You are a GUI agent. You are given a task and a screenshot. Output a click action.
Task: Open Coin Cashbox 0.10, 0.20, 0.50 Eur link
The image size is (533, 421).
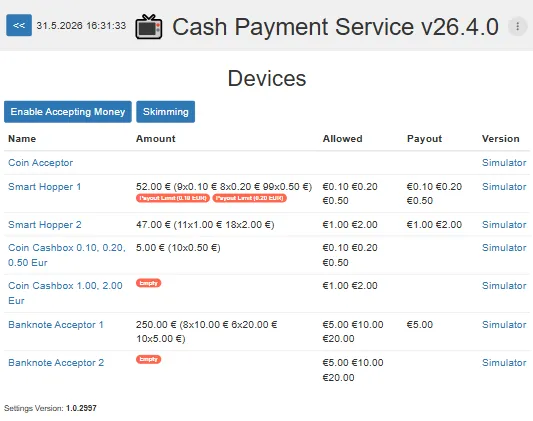click(x=67, y=255)
